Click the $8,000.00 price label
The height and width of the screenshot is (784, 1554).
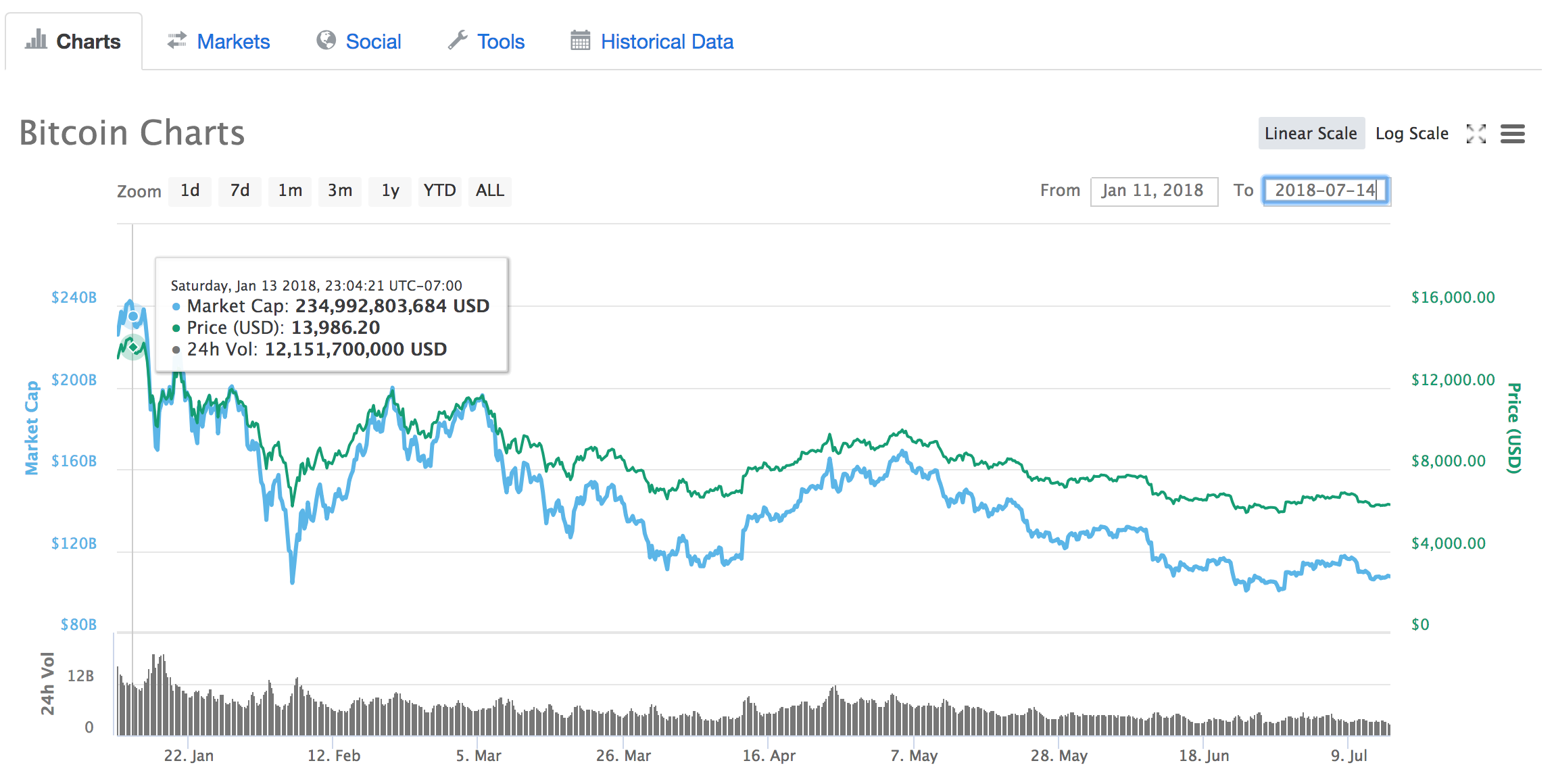pyautogui.click(x=1449, y=461)
